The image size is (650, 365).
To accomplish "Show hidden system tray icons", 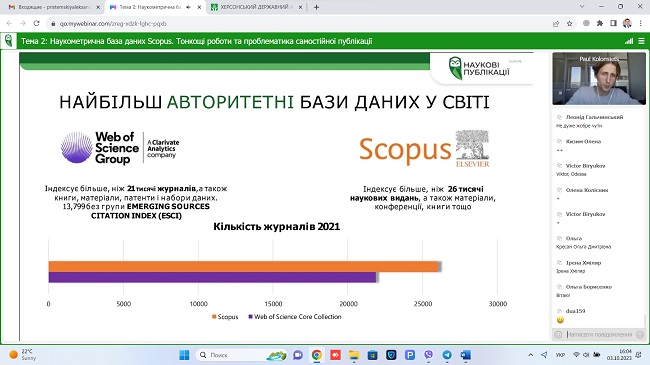I will pyautogui.click(x=531, y=355).
